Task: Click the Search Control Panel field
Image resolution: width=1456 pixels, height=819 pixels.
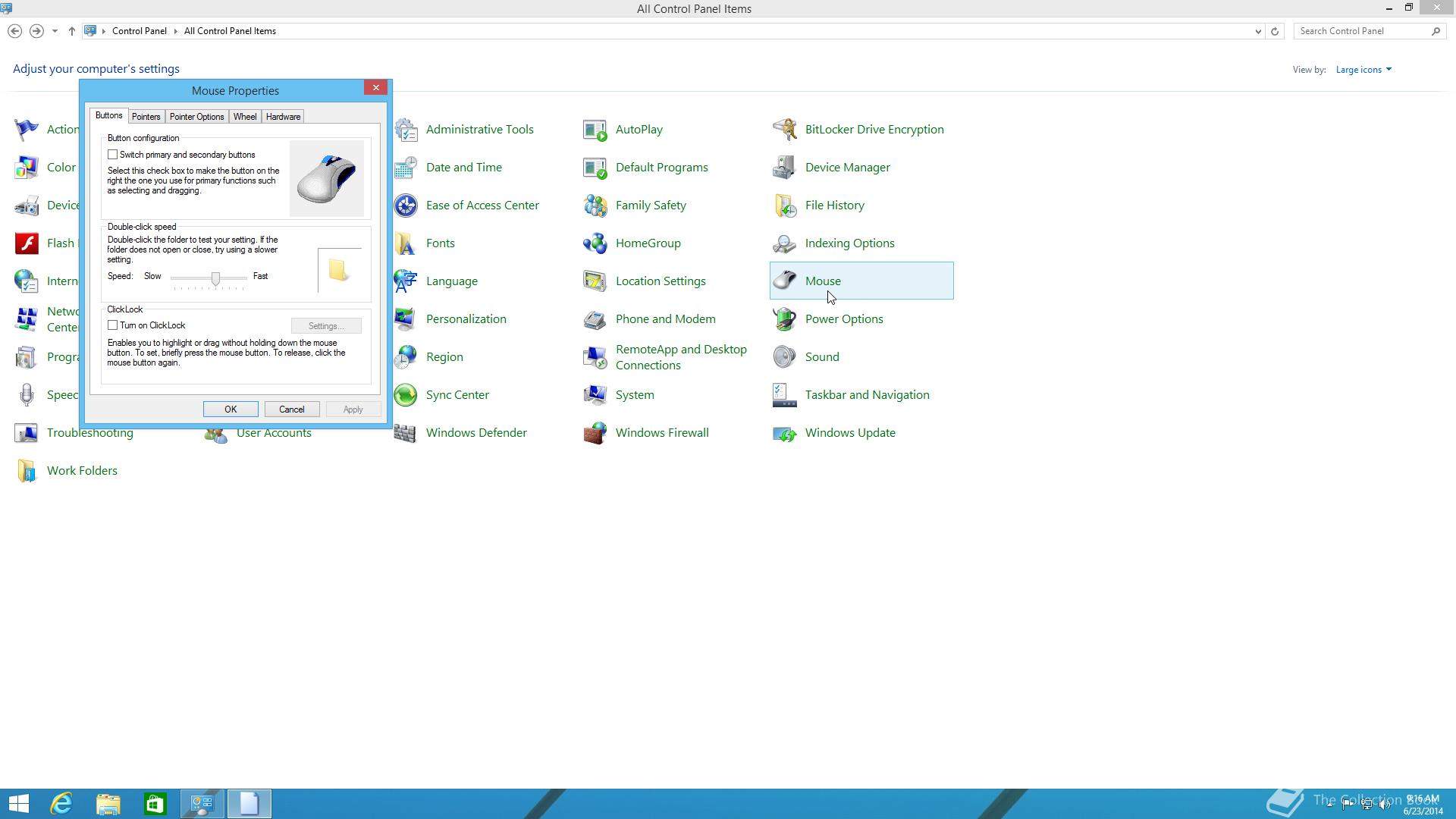Action: 1363,31
